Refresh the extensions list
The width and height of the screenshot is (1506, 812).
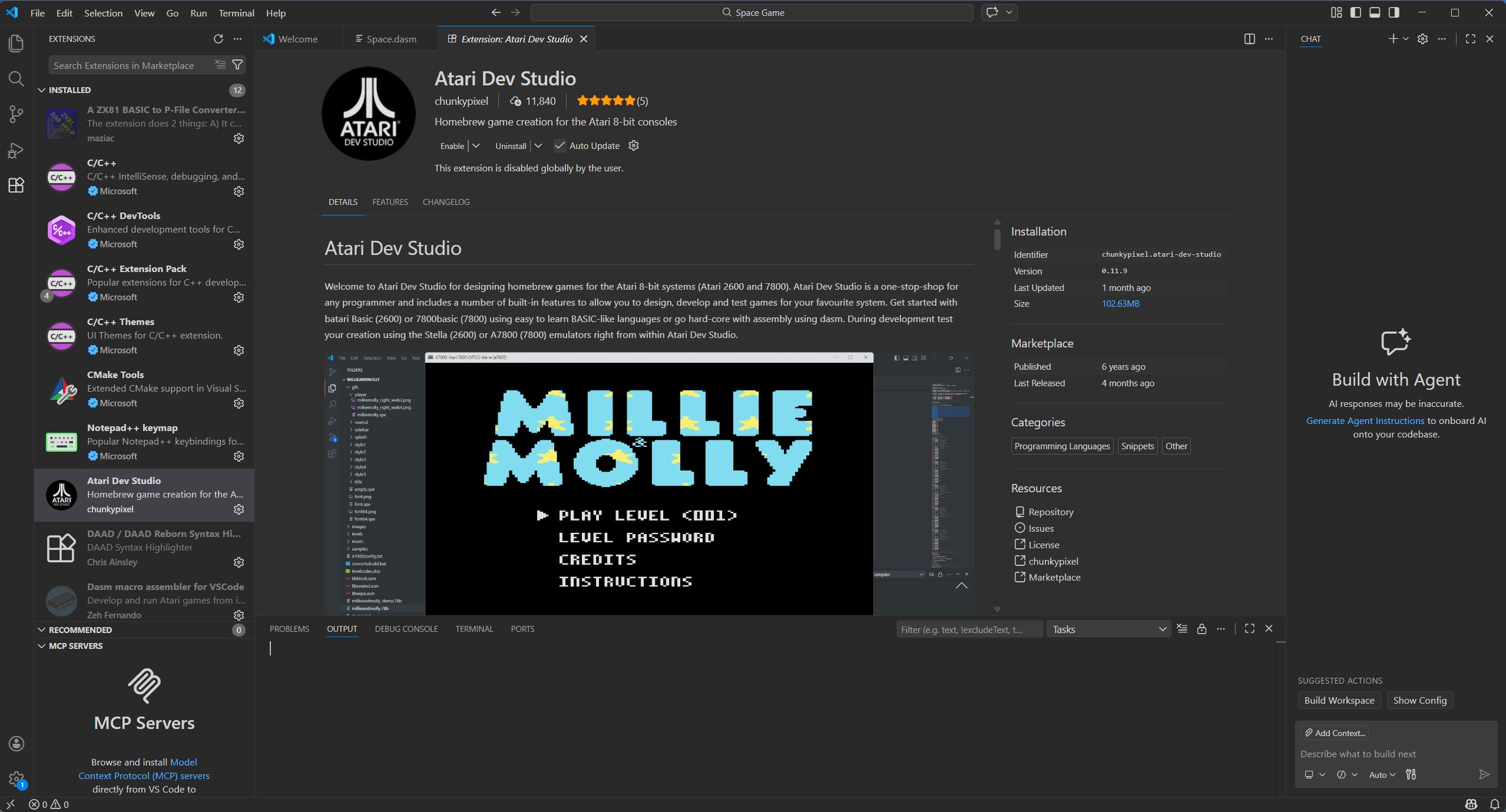(218, 39)
